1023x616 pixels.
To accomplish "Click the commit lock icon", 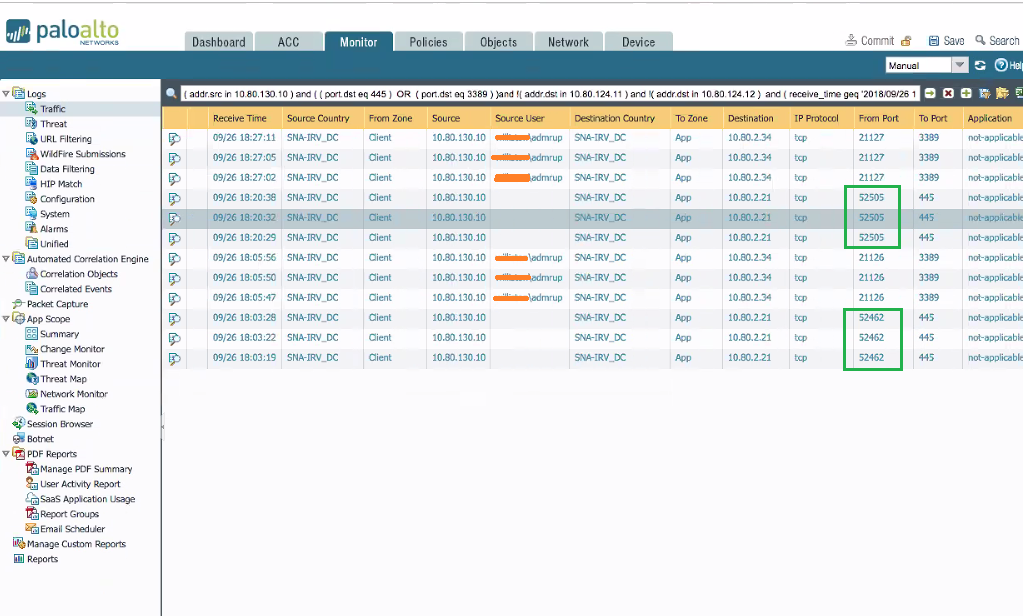I will [906, 41].
